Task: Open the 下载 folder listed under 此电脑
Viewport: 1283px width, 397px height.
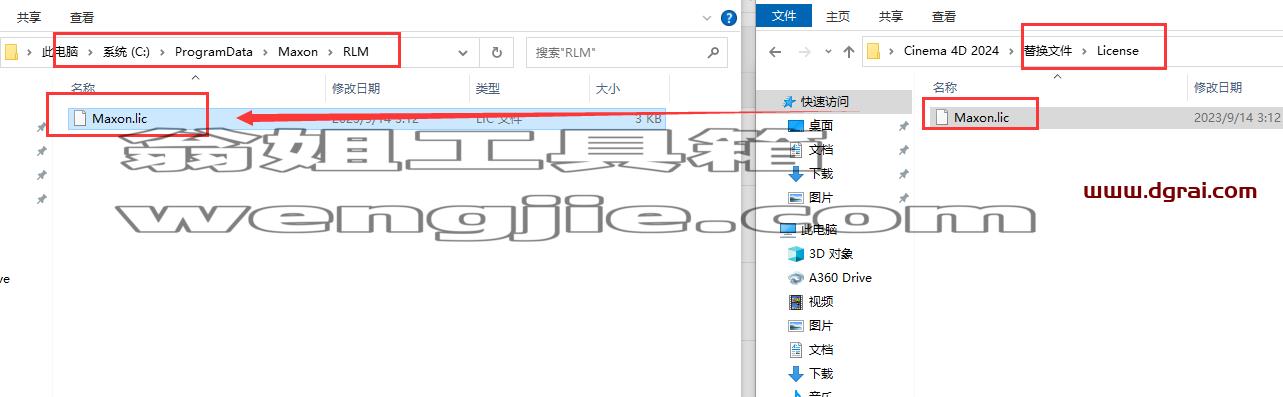Action: tap(821, 373)
